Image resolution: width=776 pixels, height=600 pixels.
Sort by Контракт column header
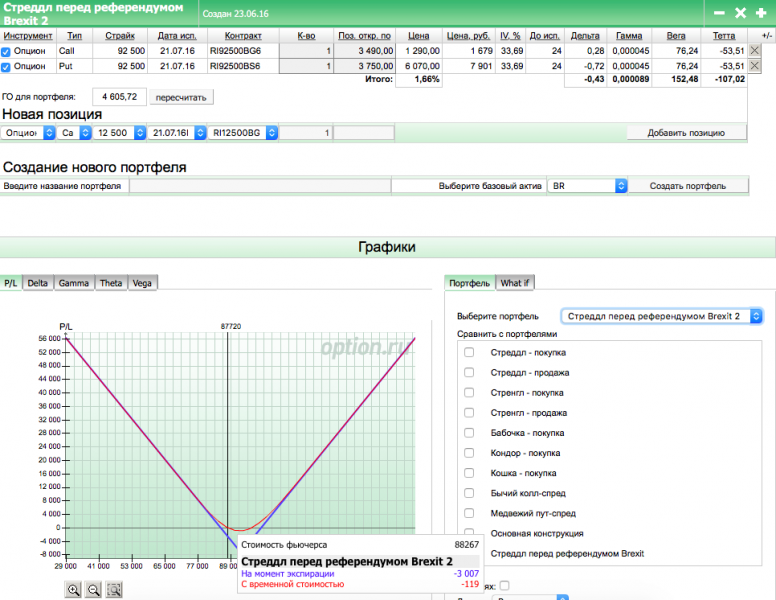tap(243, 36)
